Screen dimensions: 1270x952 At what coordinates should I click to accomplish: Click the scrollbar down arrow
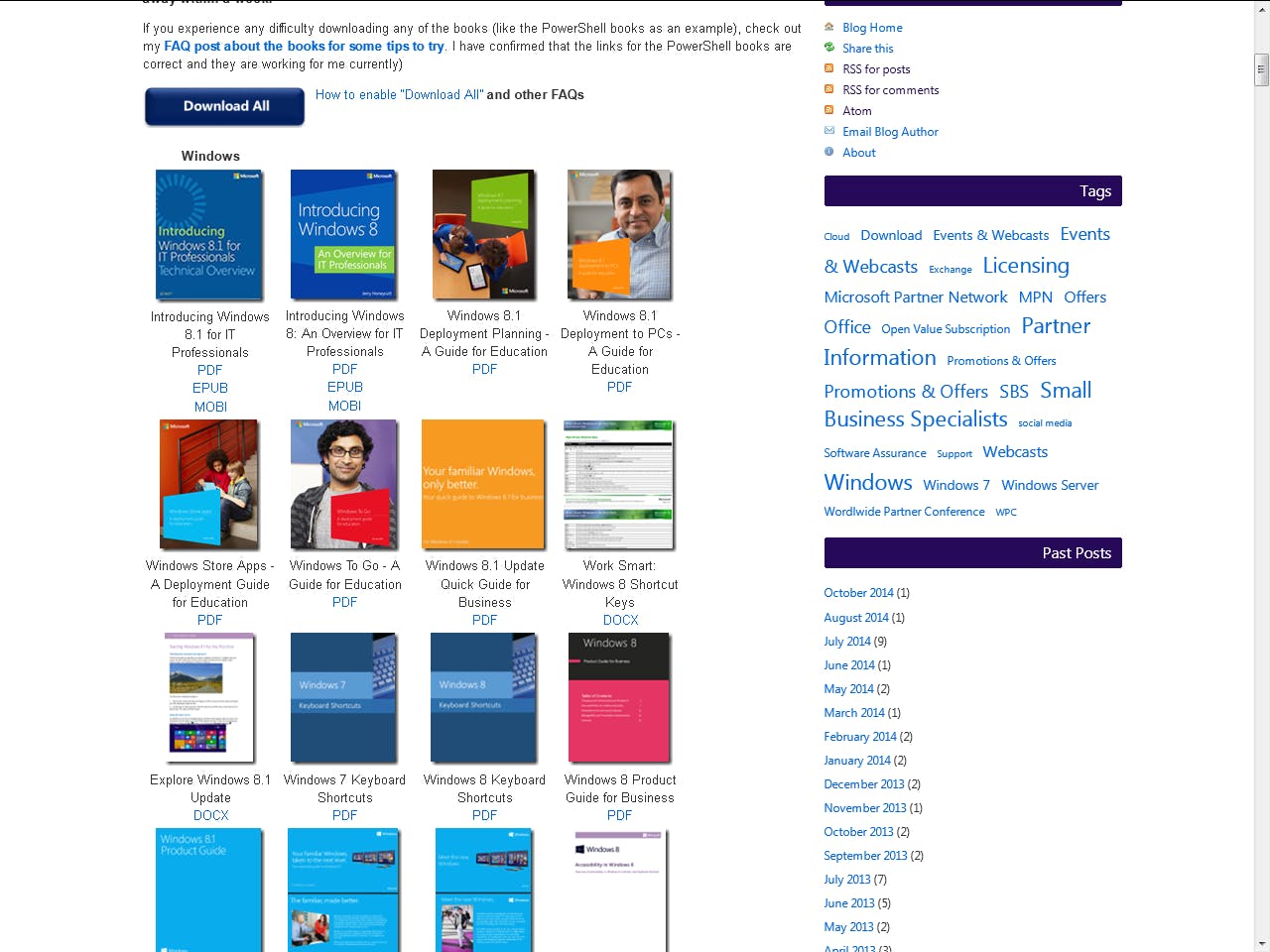[1261, 943]
